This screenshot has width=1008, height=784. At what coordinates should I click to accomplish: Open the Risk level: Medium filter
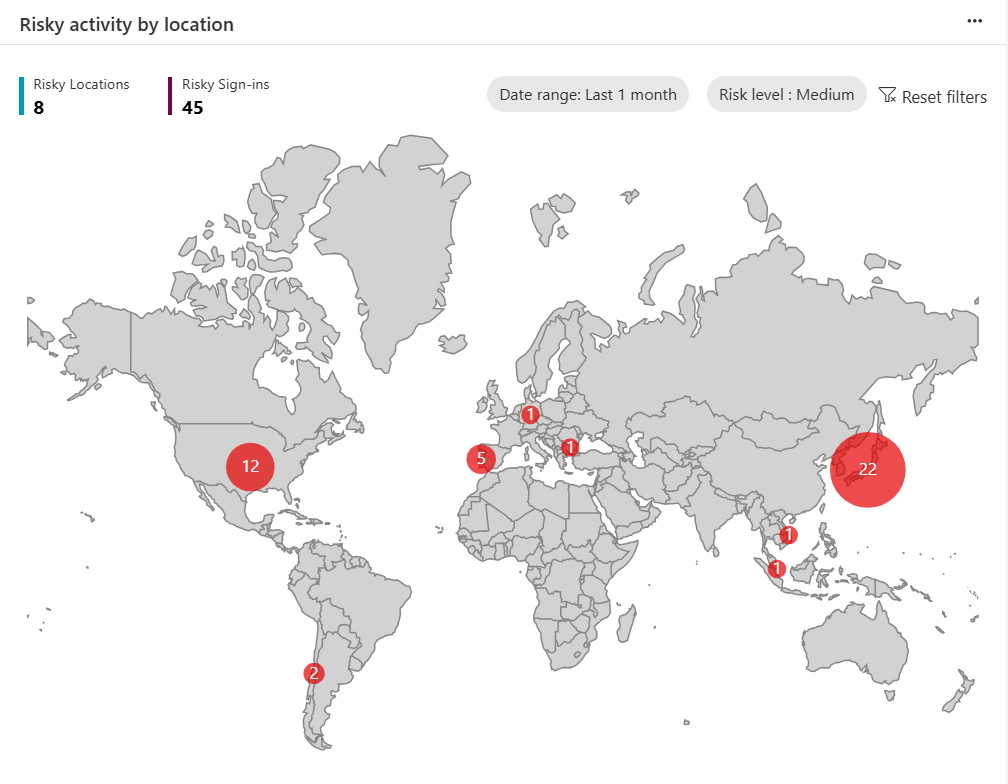pos(786,95)
